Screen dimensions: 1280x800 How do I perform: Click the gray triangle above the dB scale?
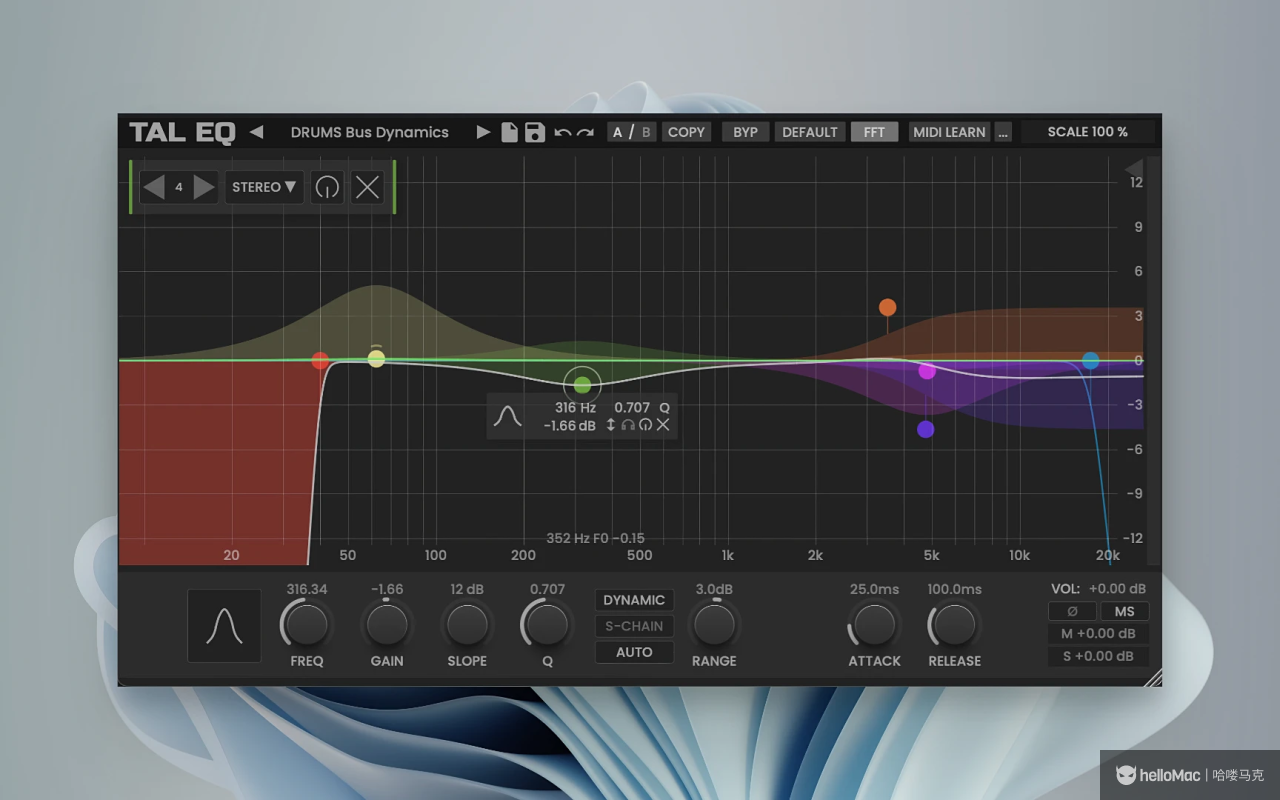coord(1134,168)
